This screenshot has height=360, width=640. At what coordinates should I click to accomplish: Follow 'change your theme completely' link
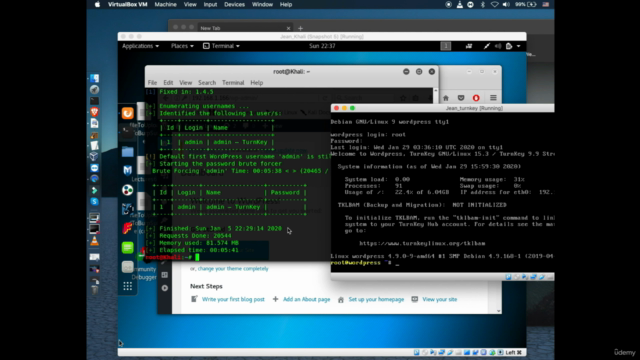233,269
